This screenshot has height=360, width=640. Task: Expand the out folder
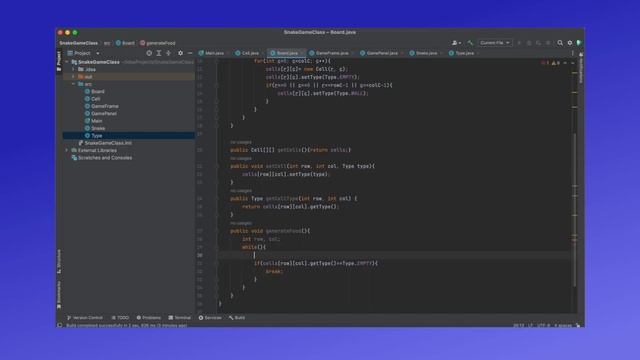[x=73, y=77]
